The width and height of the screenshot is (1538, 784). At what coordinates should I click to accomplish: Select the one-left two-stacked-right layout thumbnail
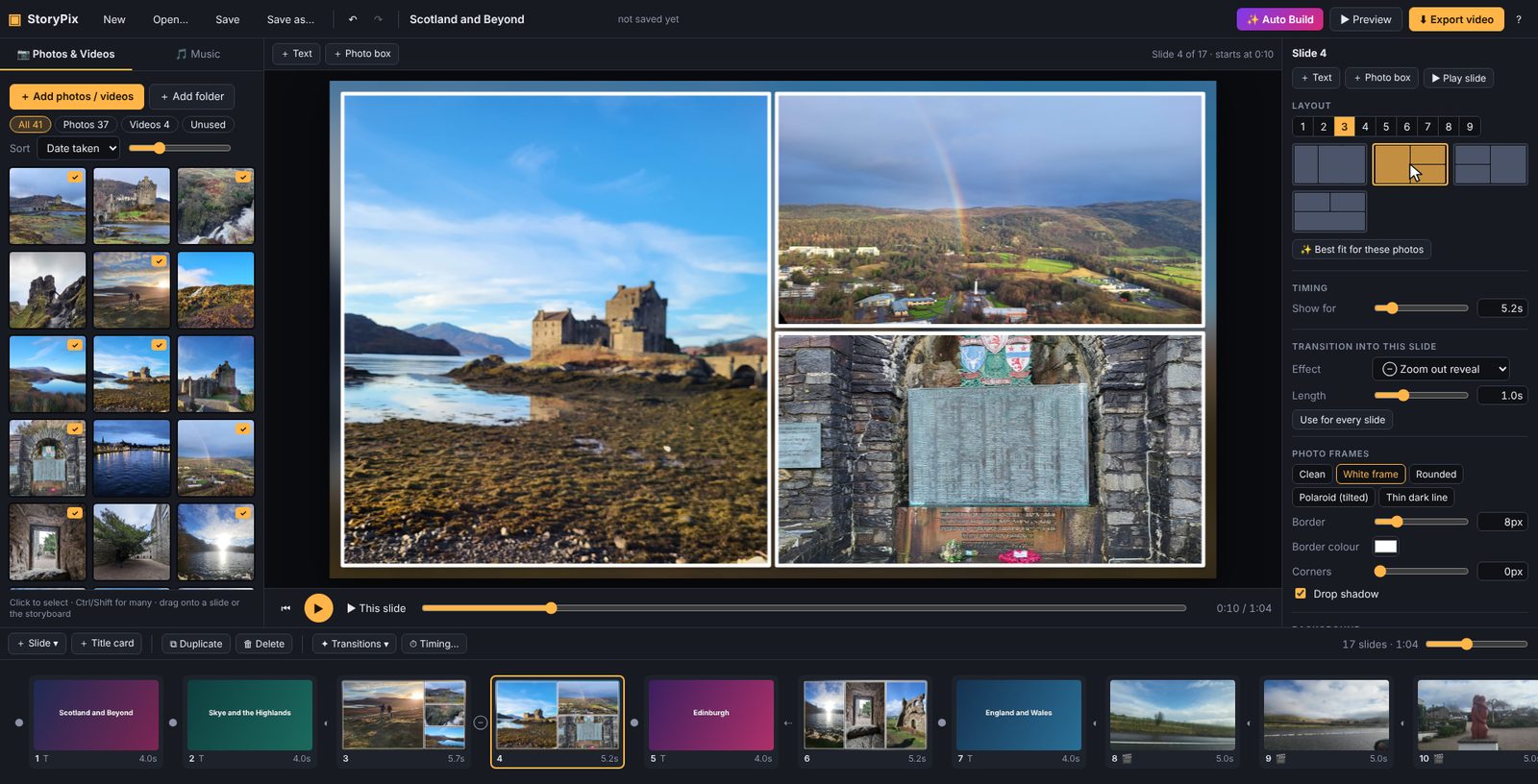point(1409,164)
